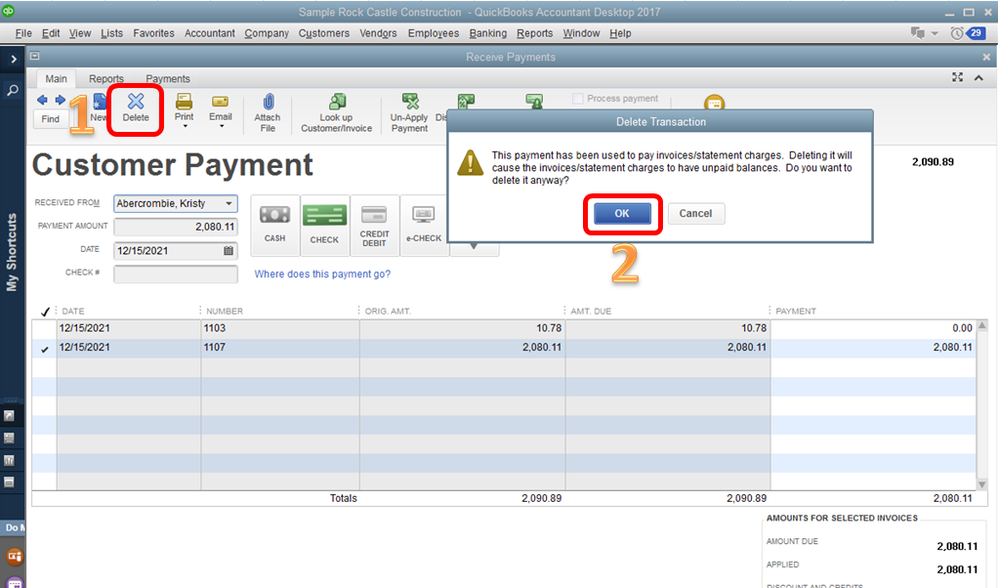Open the Window menu
The image size is (998, 588).
(581, 33)
